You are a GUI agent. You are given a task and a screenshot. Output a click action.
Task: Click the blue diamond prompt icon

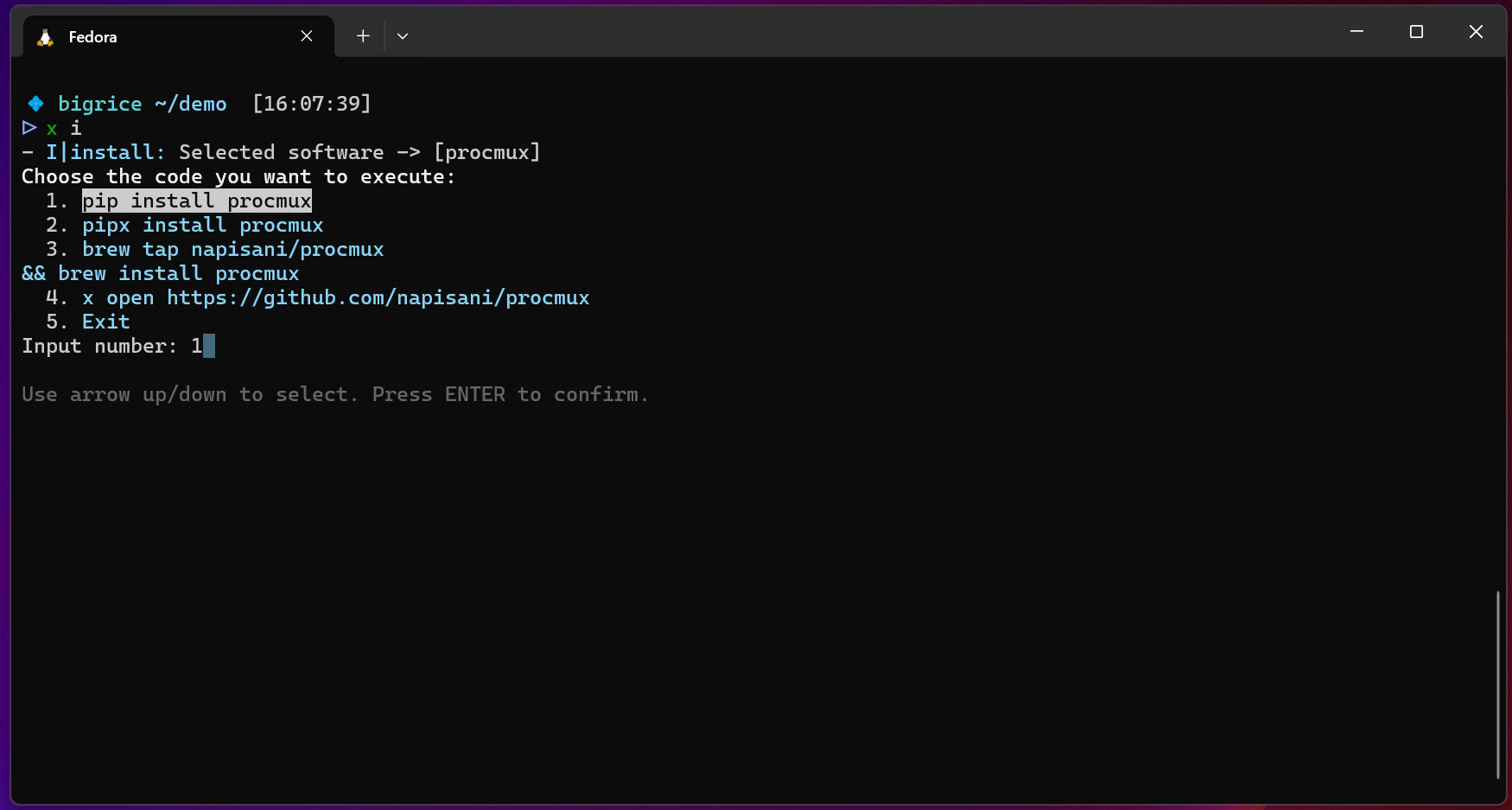pos(35,104)
